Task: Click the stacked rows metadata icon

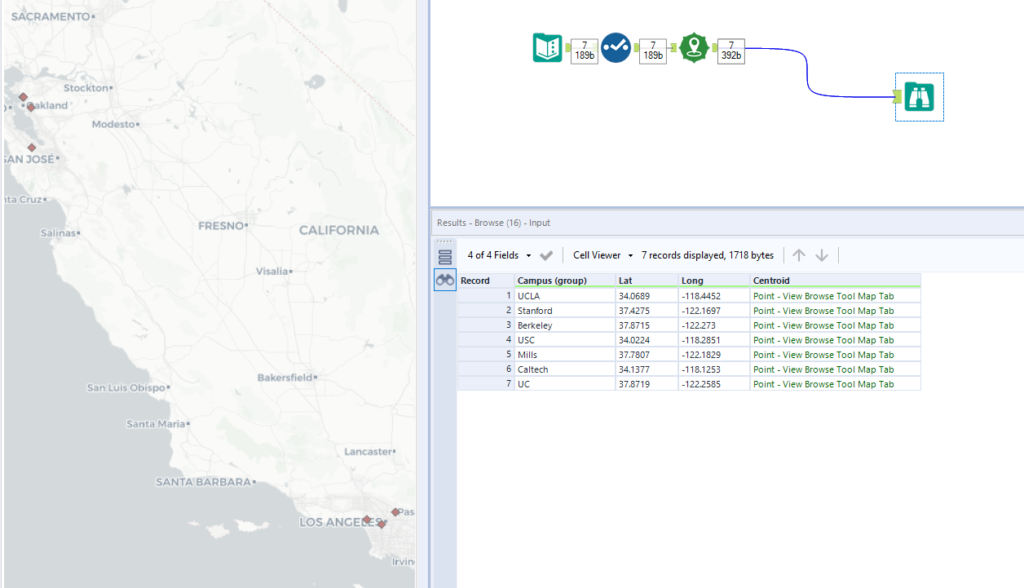Action: coord(445,256)
